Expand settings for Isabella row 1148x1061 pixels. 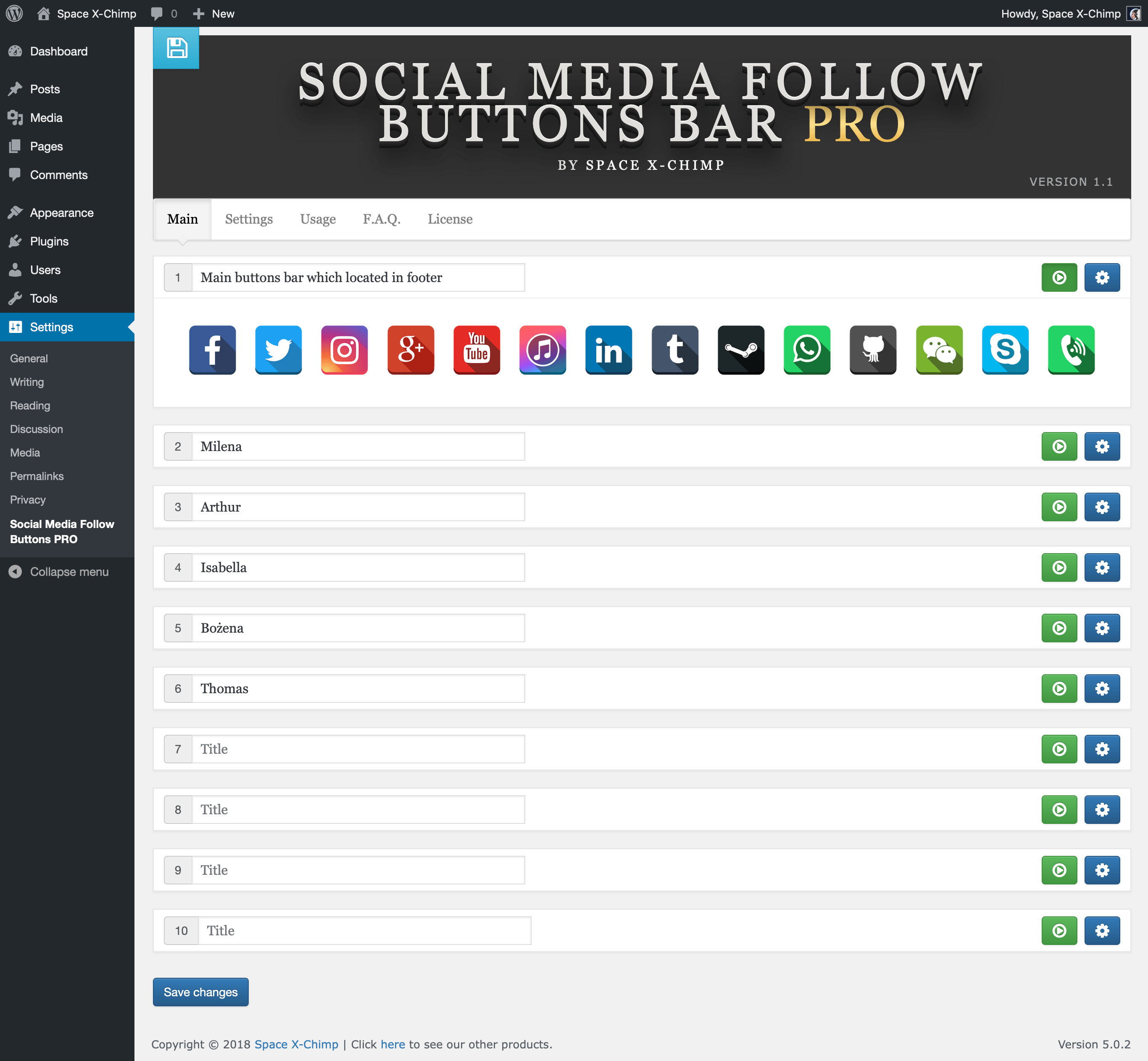1101,567
